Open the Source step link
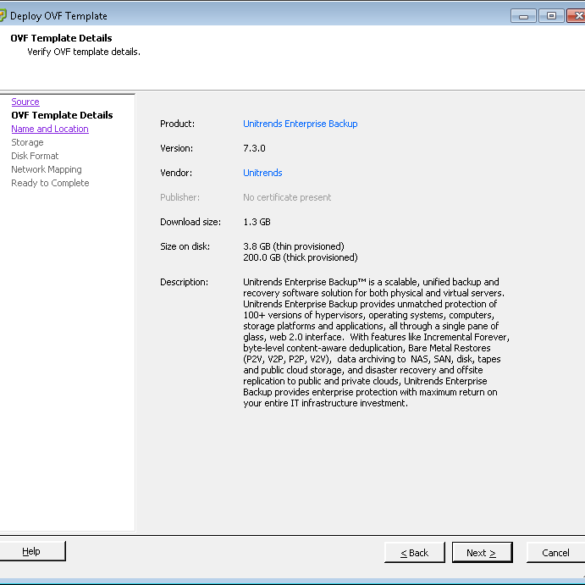This screenshot has height=585, width=585. (25, 102)
